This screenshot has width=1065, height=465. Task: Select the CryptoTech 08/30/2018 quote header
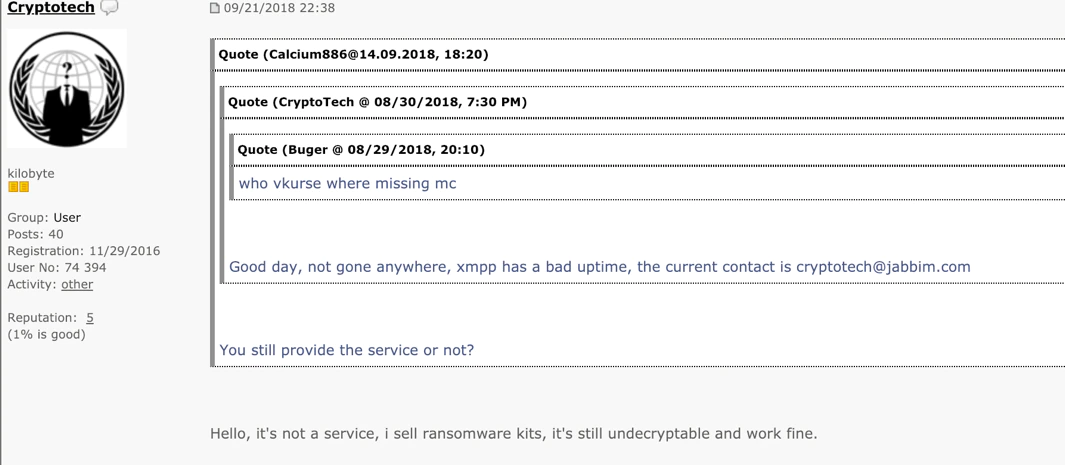pos(377,103)
